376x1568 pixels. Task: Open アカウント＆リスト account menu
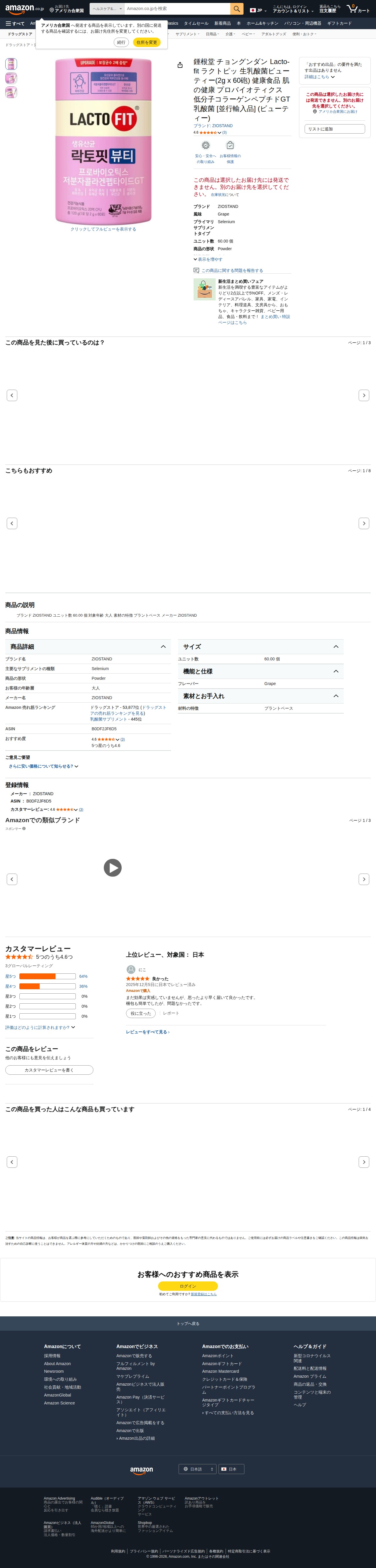point(293,9)
